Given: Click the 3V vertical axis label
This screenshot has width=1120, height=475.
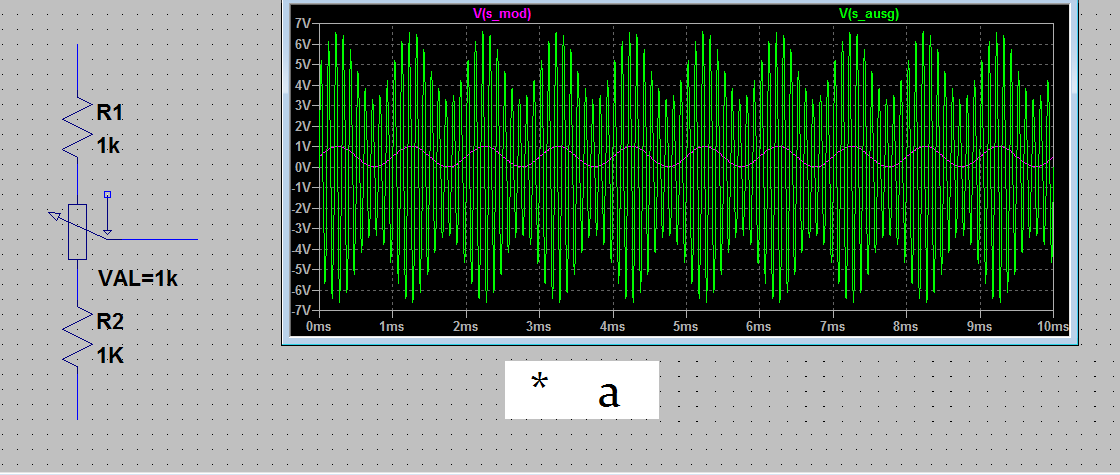Looking at the screenshot, I should pyautogui.click(x=302, y=106).
